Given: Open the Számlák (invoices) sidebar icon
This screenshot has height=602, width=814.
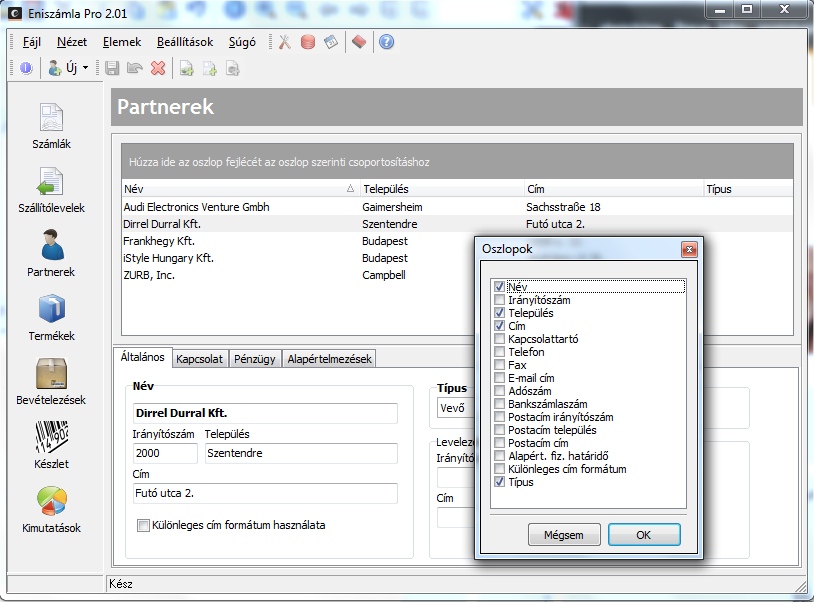Looking at the screenshot, I should pyautogui.click(x=51, y=118).
